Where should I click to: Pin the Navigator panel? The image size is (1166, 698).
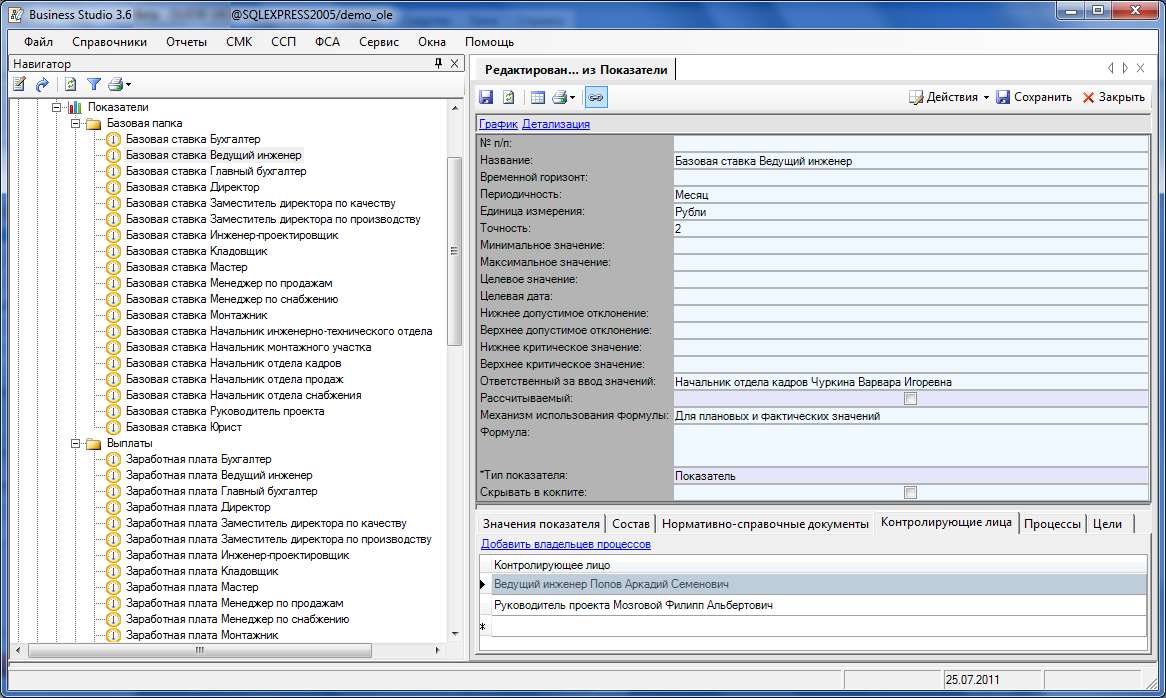click(438, 63)
